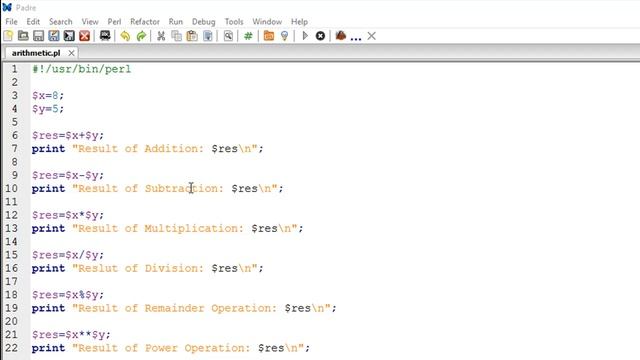Click the line $y=5;
The height and width of the screenshot is (360, 640).
coord(48,109)
